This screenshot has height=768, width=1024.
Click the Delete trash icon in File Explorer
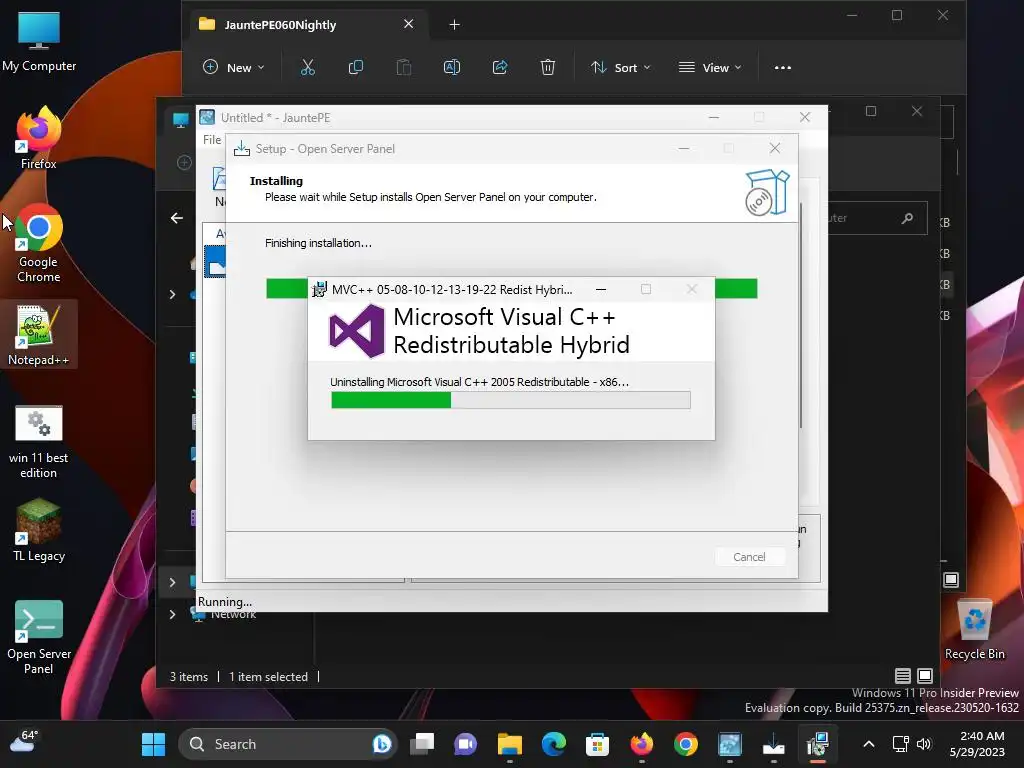tap(548, 67)
